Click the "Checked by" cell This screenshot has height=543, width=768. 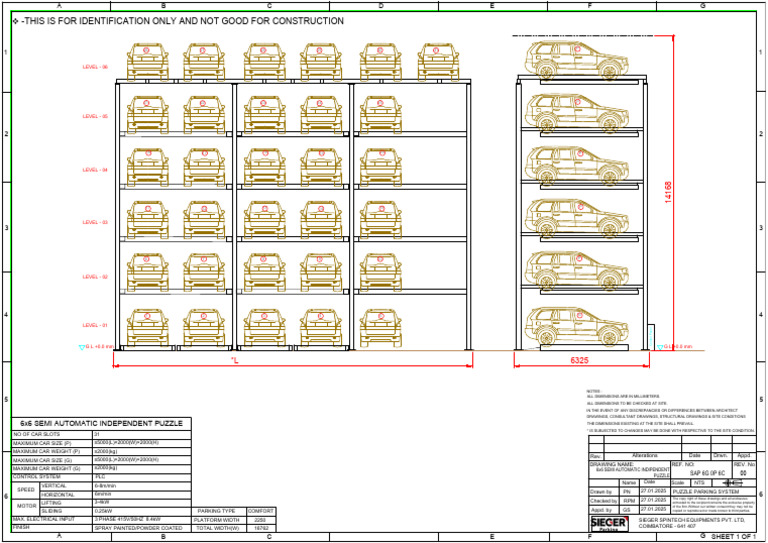[604, 501]
